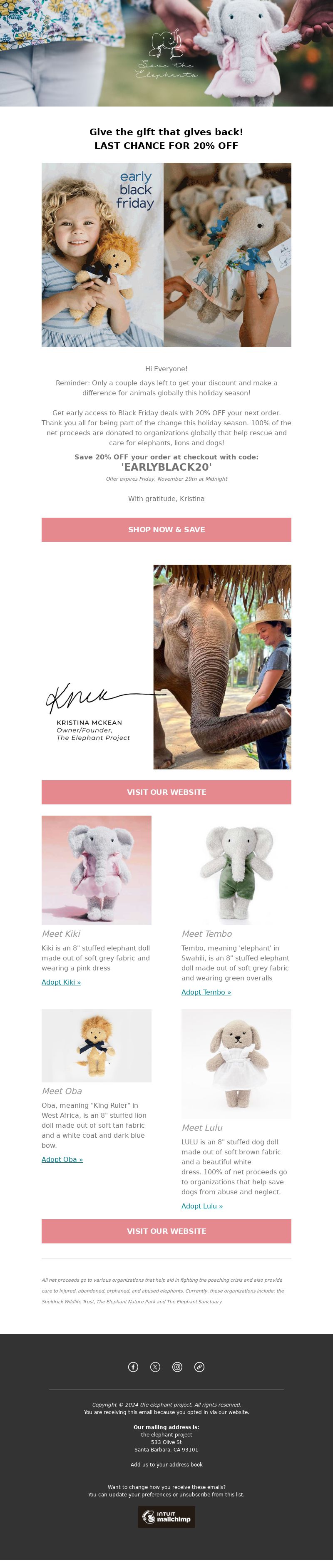Click the first VISIT OUR WEBSITE button

[x=166, y=791]
